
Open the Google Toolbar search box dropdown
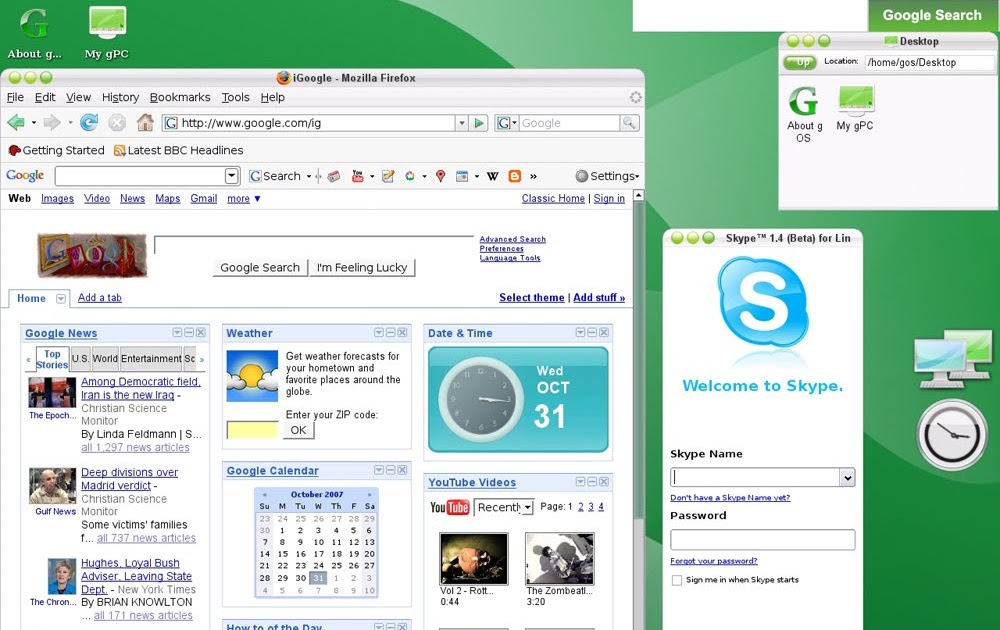coord(232,176)
